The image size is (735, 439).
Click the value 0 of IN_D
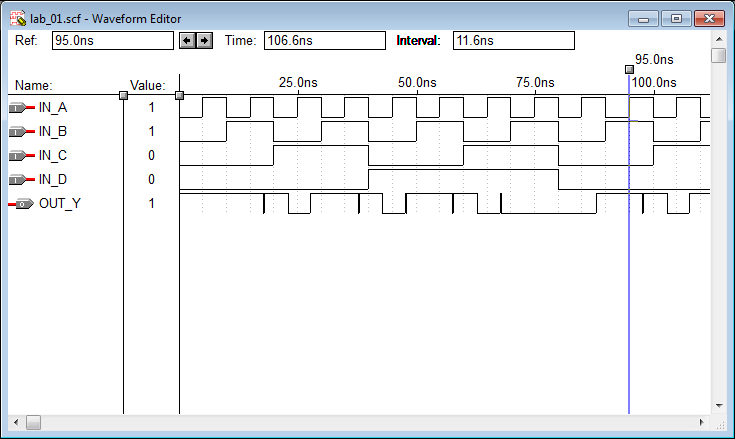click(x=151, y=179)
